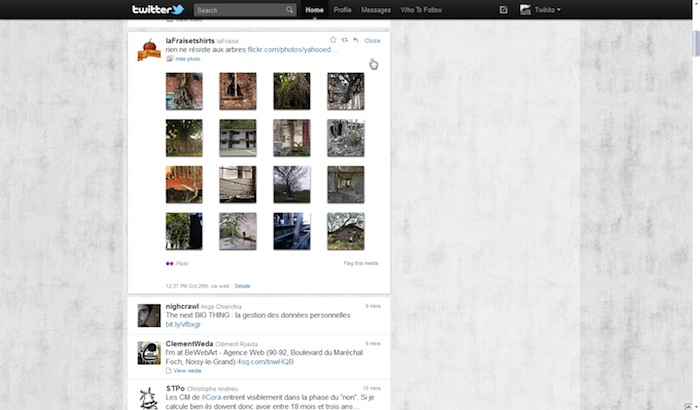Close the expanded laFraisetshirts tweet
The height and width of the screenshot is (410, 700).
coord(372,40)
